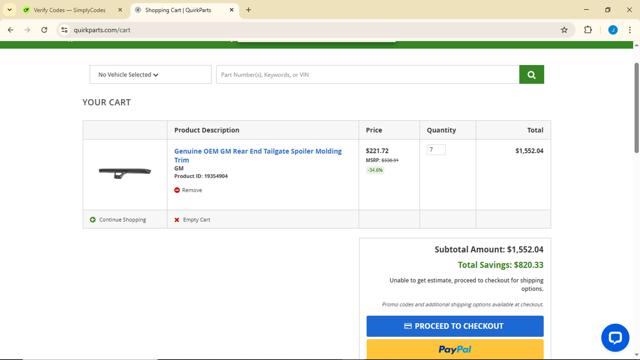Image resolution: width=640 pixels, height=360 pixels.
Task: Reload the page with the refresh icon
Action: pos(44,30)
